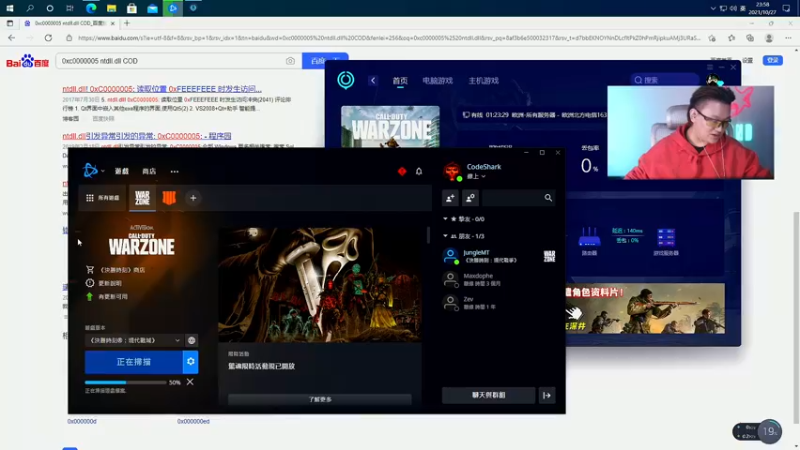Collapse the favorites 0/0 group
This screenshot has height=450, width=800.
click(445, 219)
